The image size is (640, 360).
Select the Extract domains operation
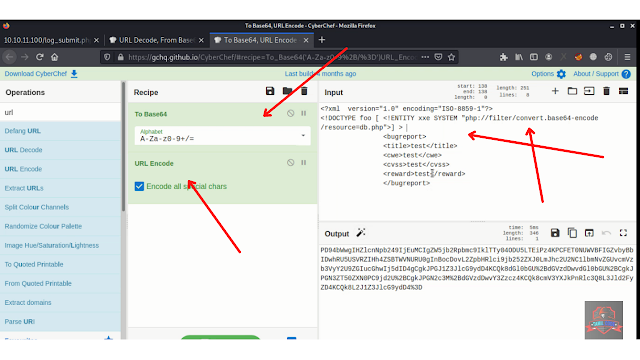[x=60, y=302]
